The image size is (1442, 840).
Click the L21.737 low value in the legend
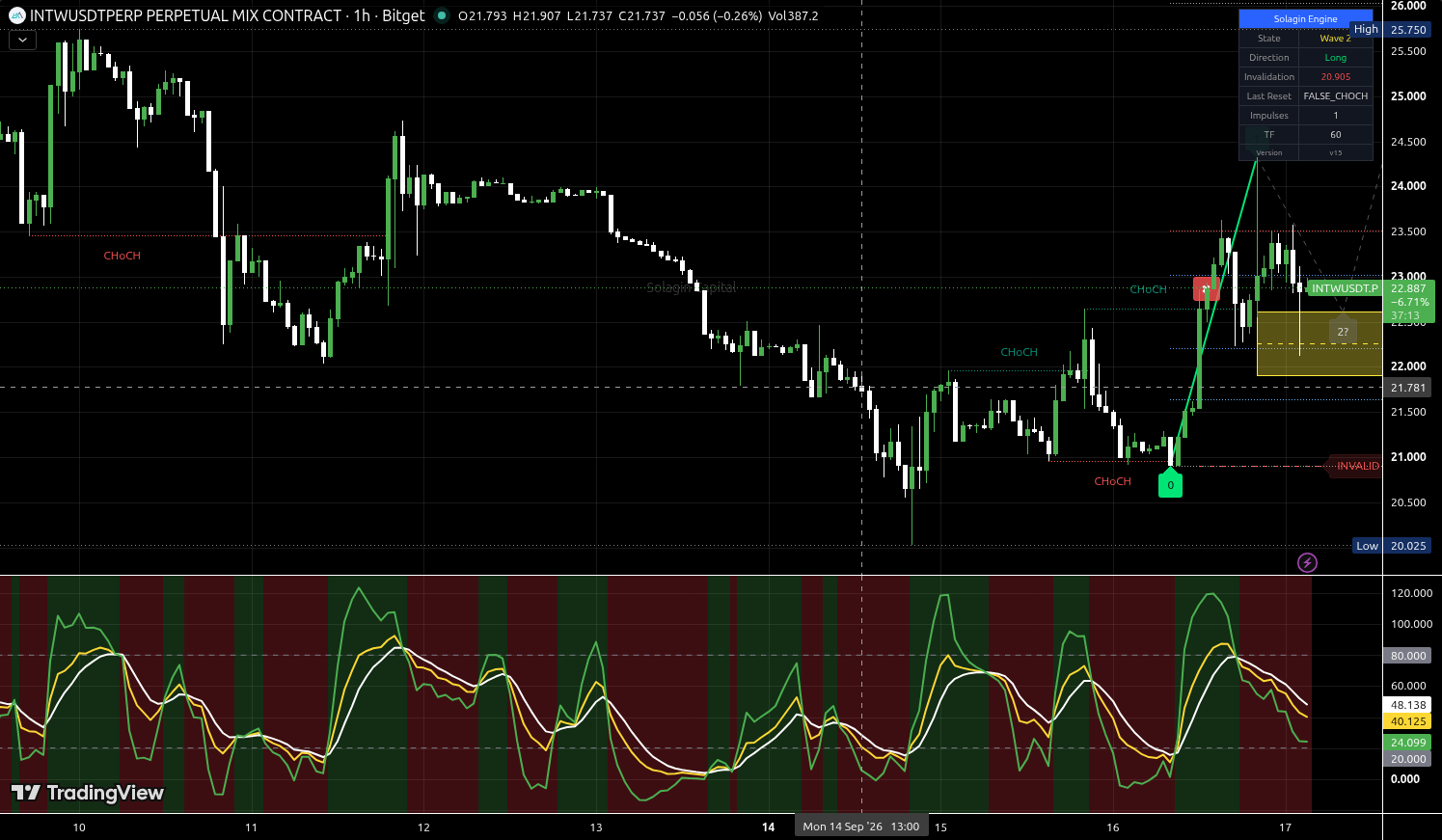(589, 15)
